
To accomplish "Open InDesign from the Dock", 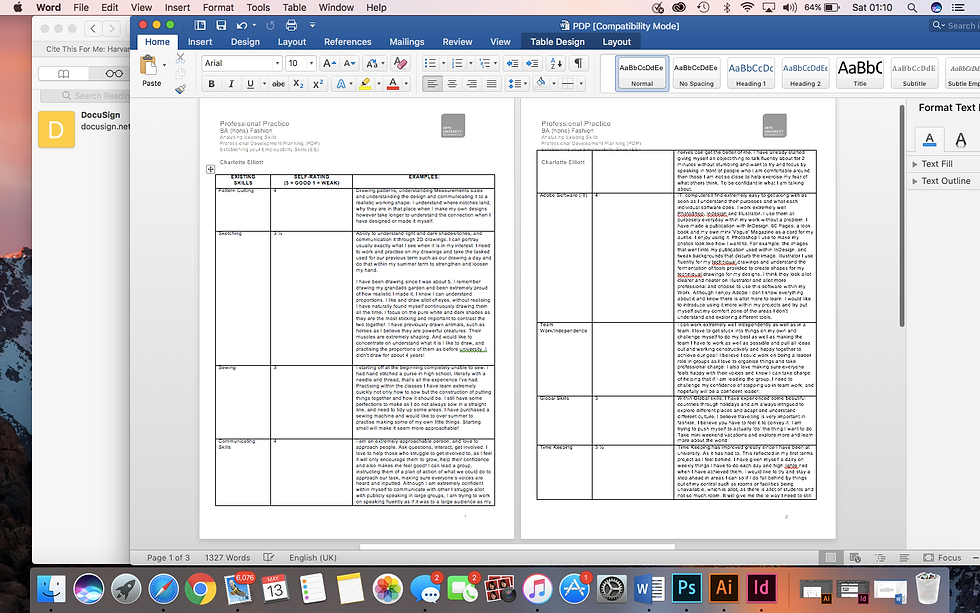I will pos(761,588).
